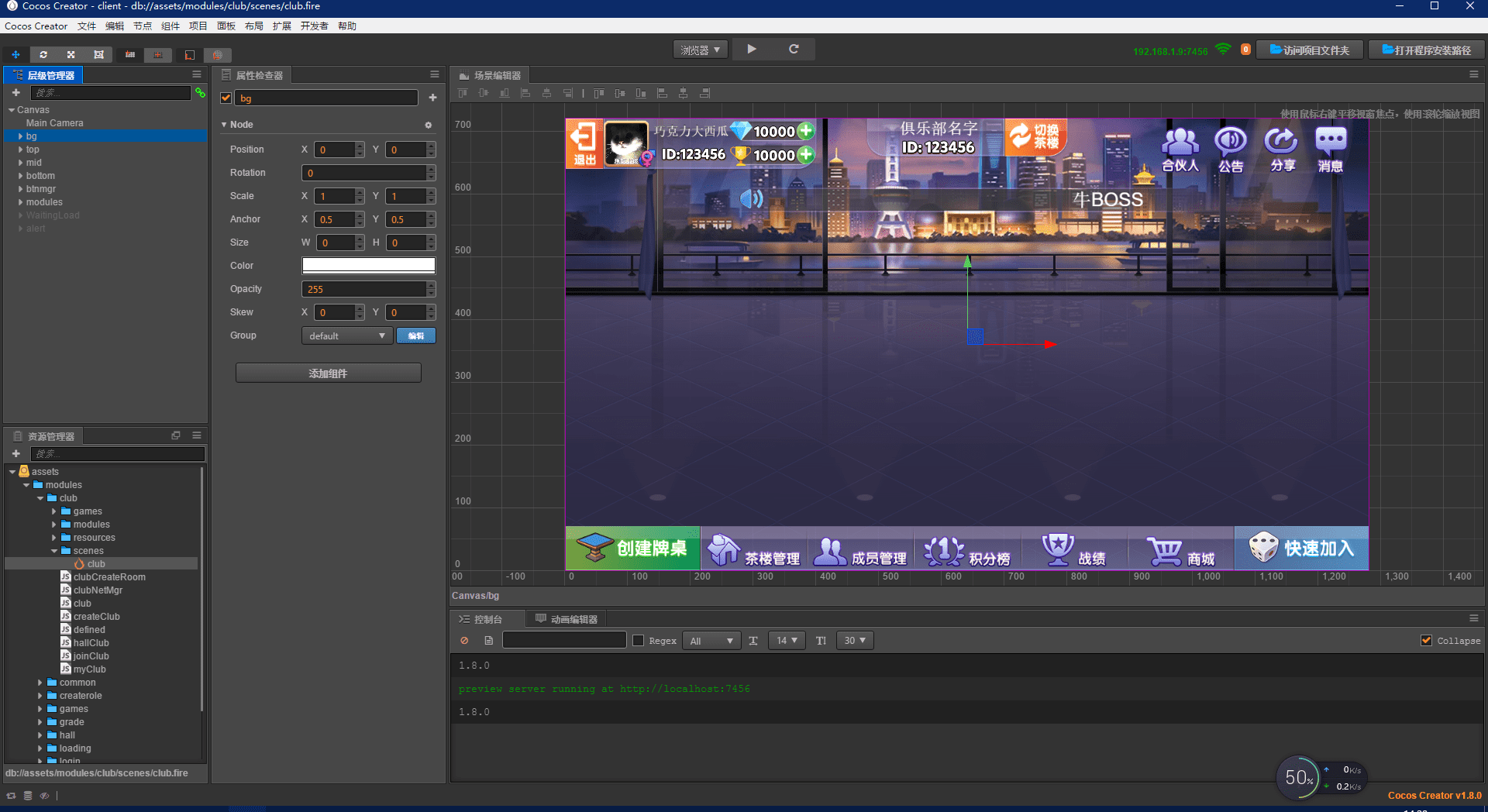Open the node Color swatch picker

(368, 266)
